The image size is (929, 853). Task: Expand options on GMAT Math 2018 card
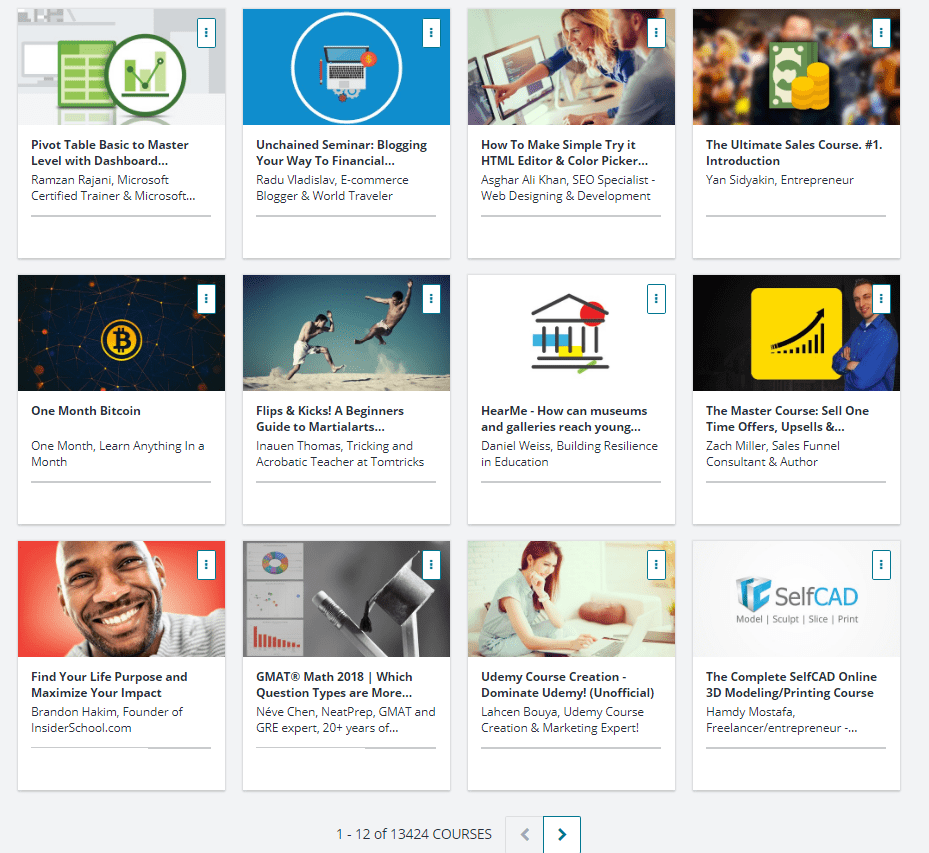(431, 564)
